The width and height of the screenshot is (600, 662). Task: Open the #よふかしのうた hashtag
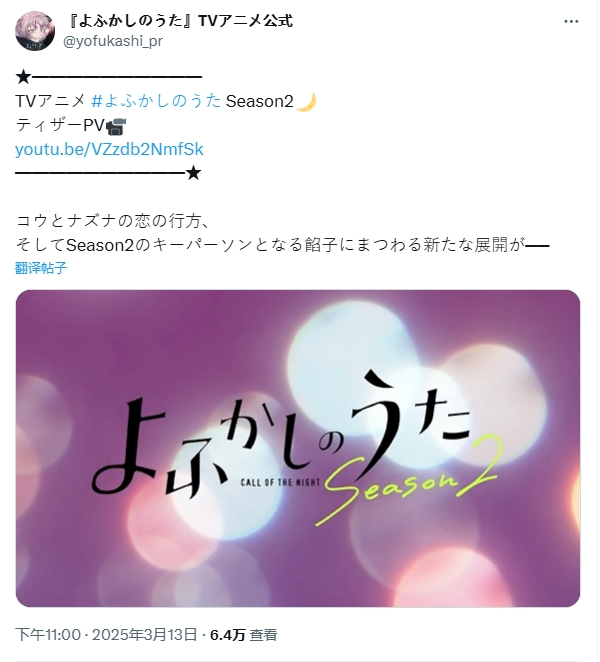coord(156,101)
